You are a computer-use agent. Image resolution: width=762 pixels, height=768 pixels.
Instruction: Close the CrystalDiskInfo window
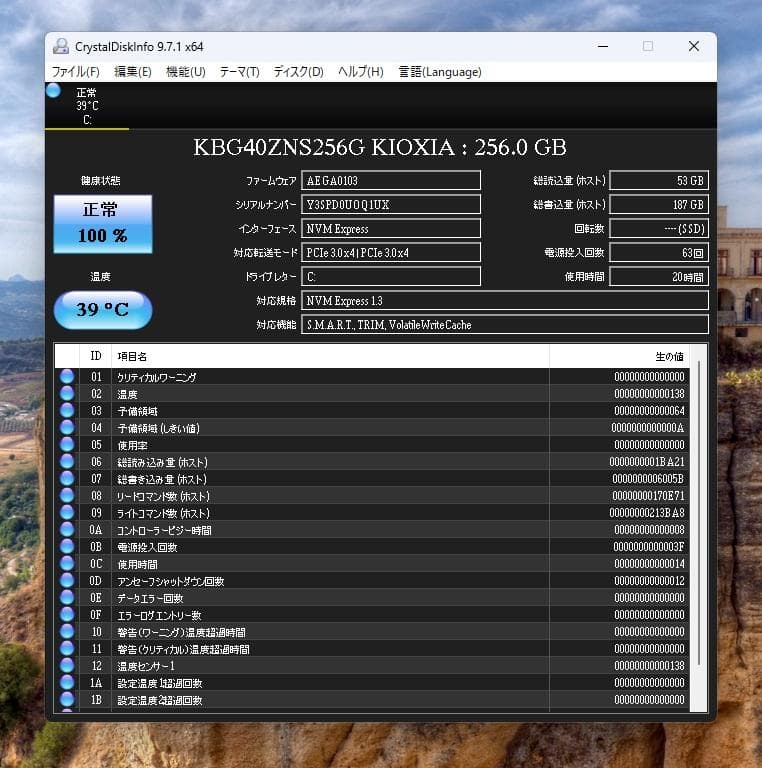(x=693, y=47)
